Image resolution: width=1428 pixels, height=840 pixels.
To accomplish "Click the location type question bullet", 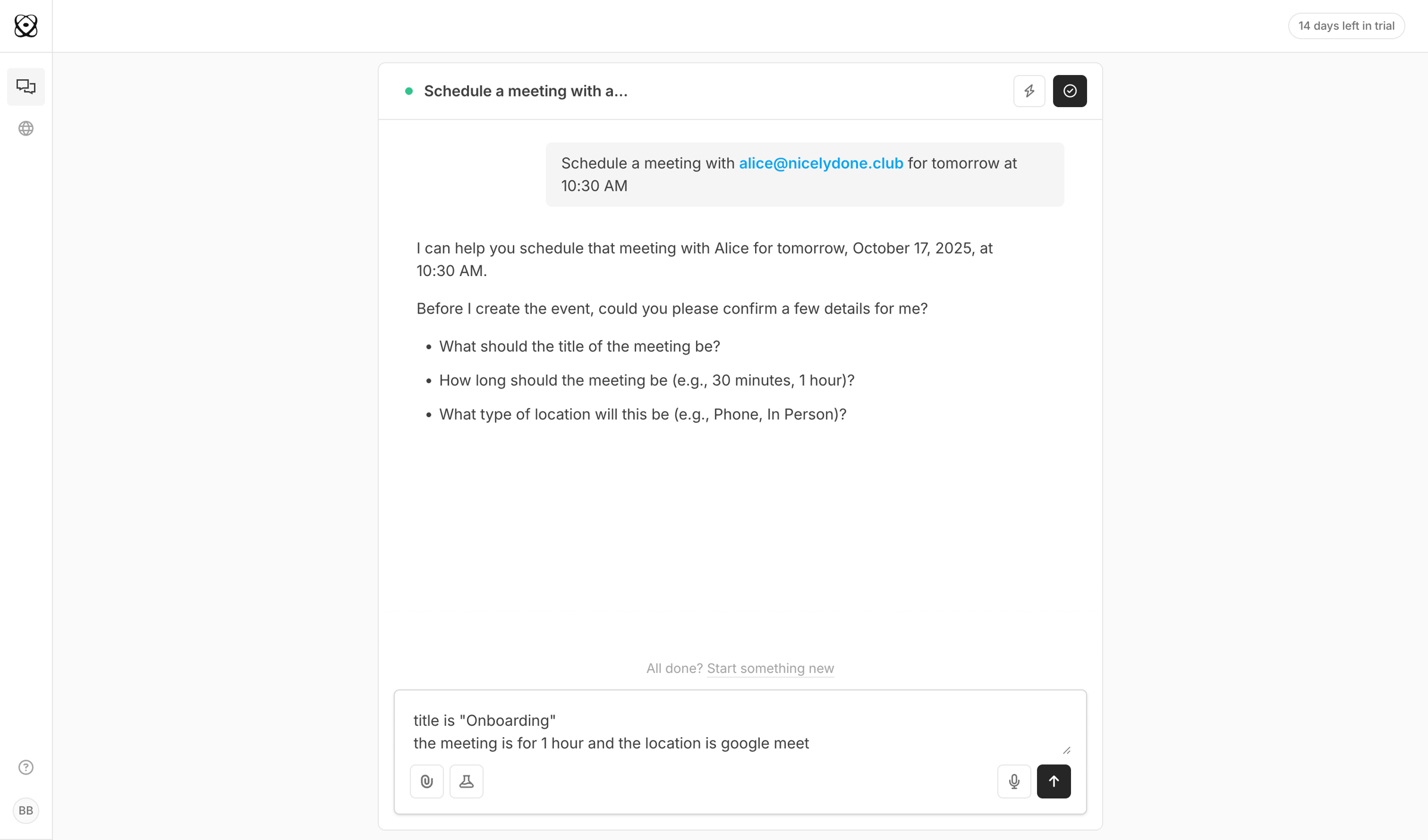I will coord(643,414).
